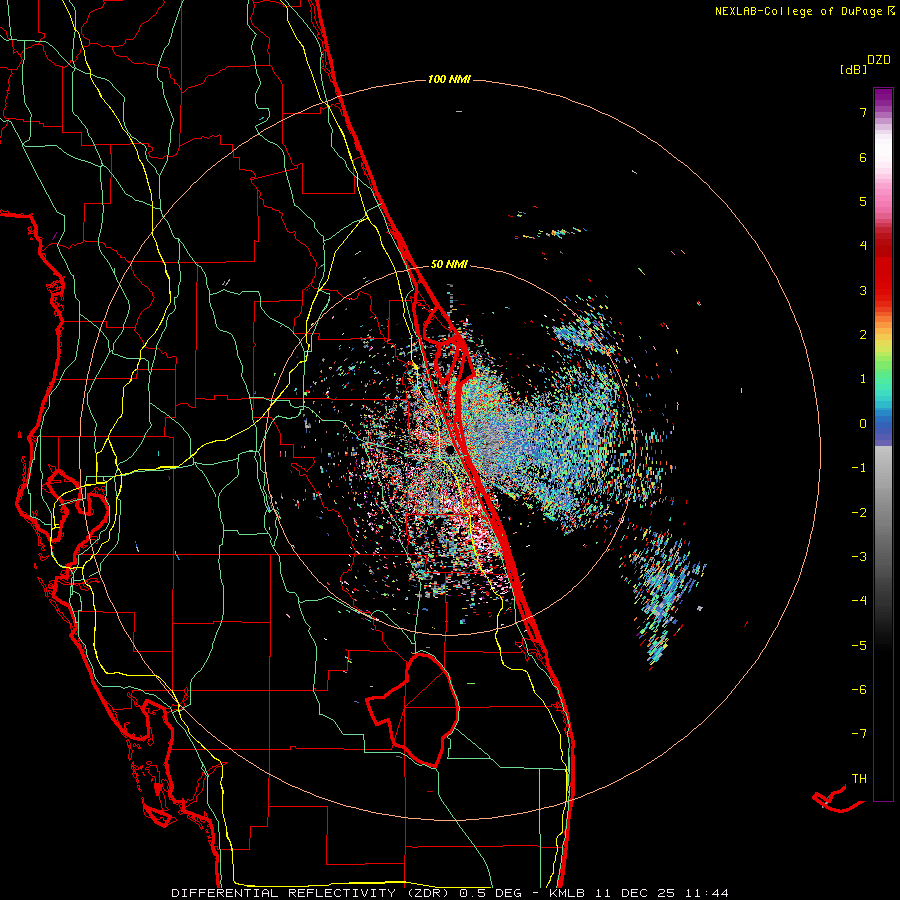
Task: Click the 2 value on the color scale
Action: (863, 335)
